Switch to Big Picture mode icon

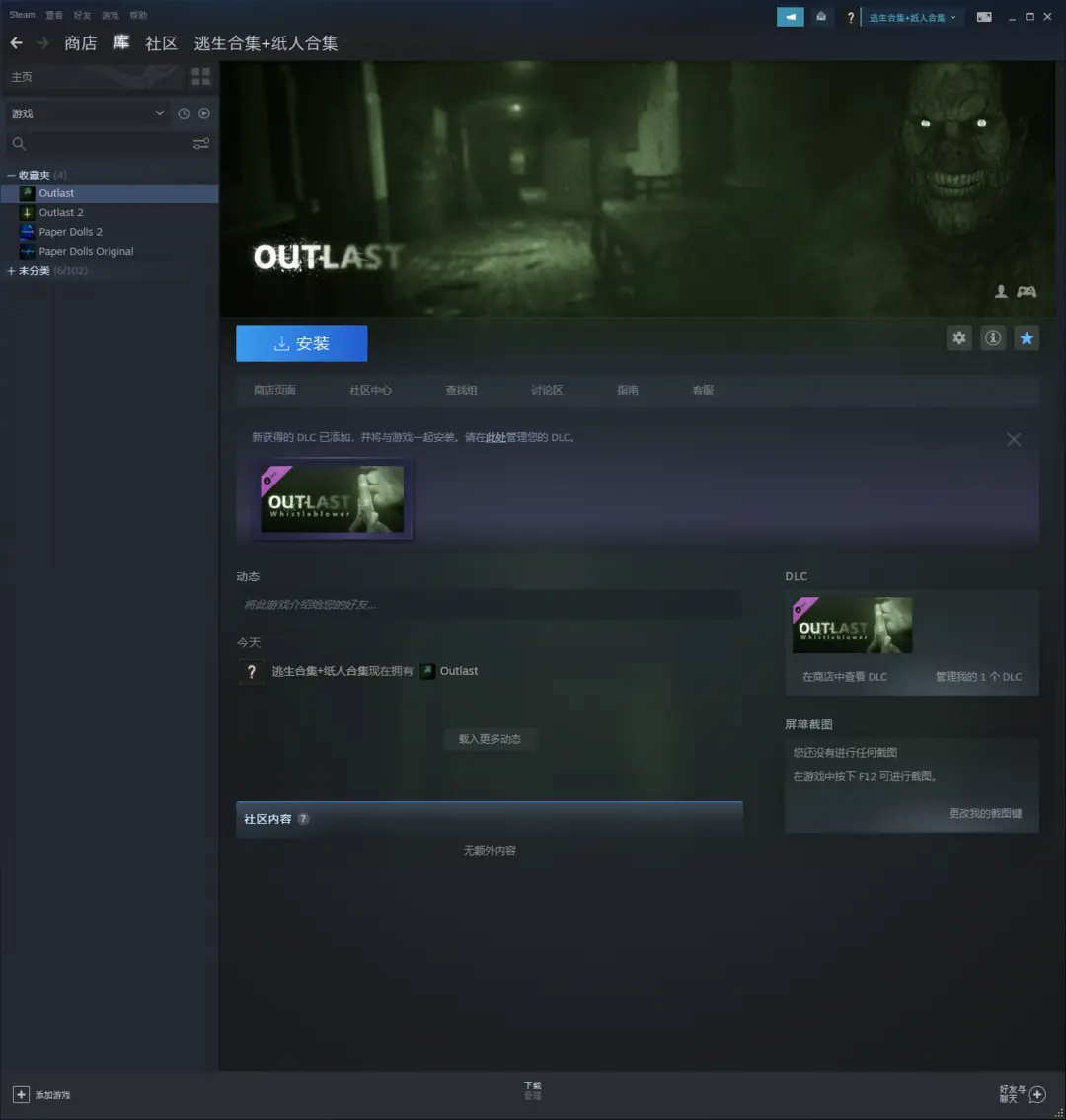click(984, 17)
